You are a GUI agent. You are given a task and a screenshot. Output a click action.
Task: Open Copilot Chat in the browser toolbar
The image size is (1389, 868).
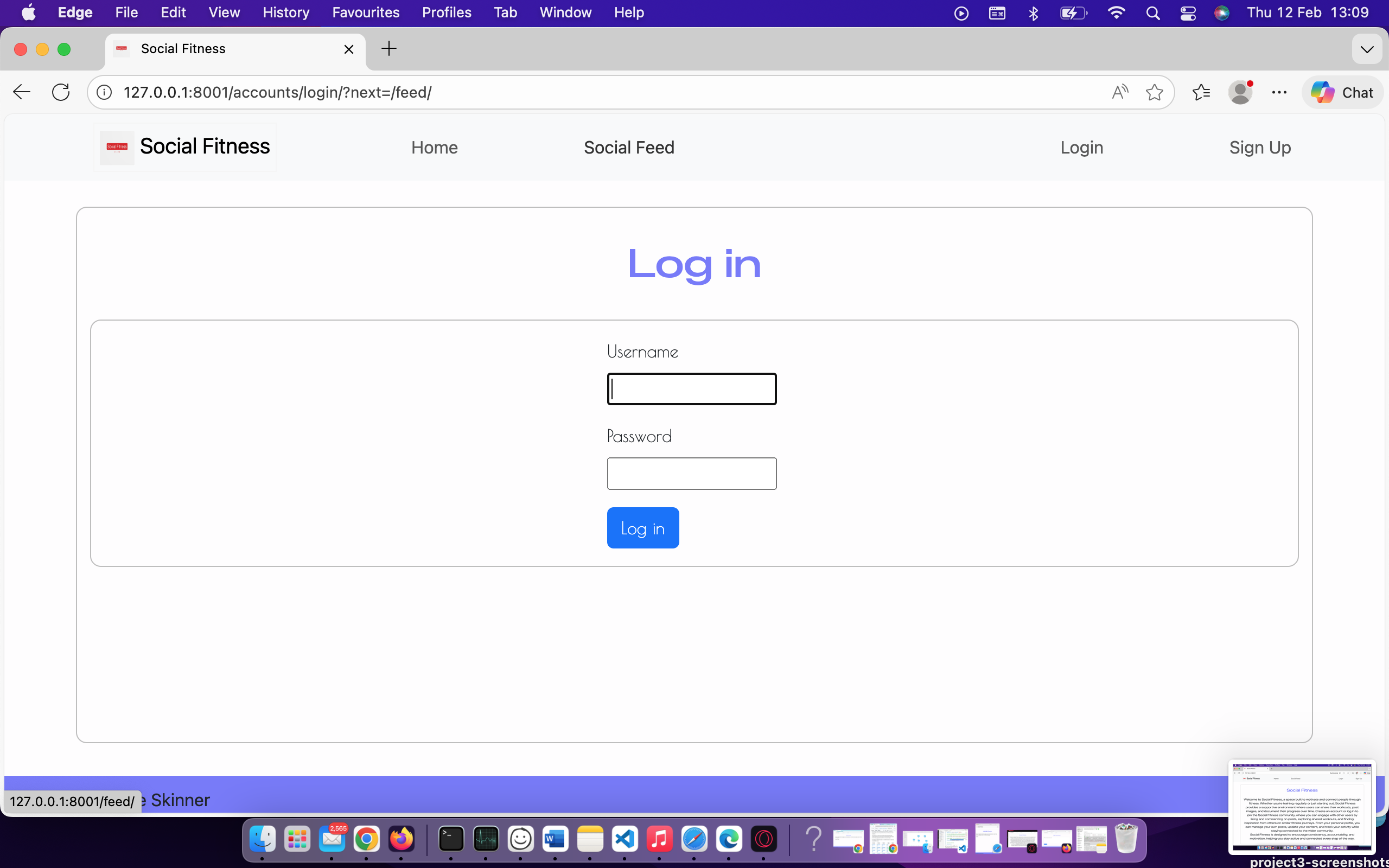(x=1342, y=92)
